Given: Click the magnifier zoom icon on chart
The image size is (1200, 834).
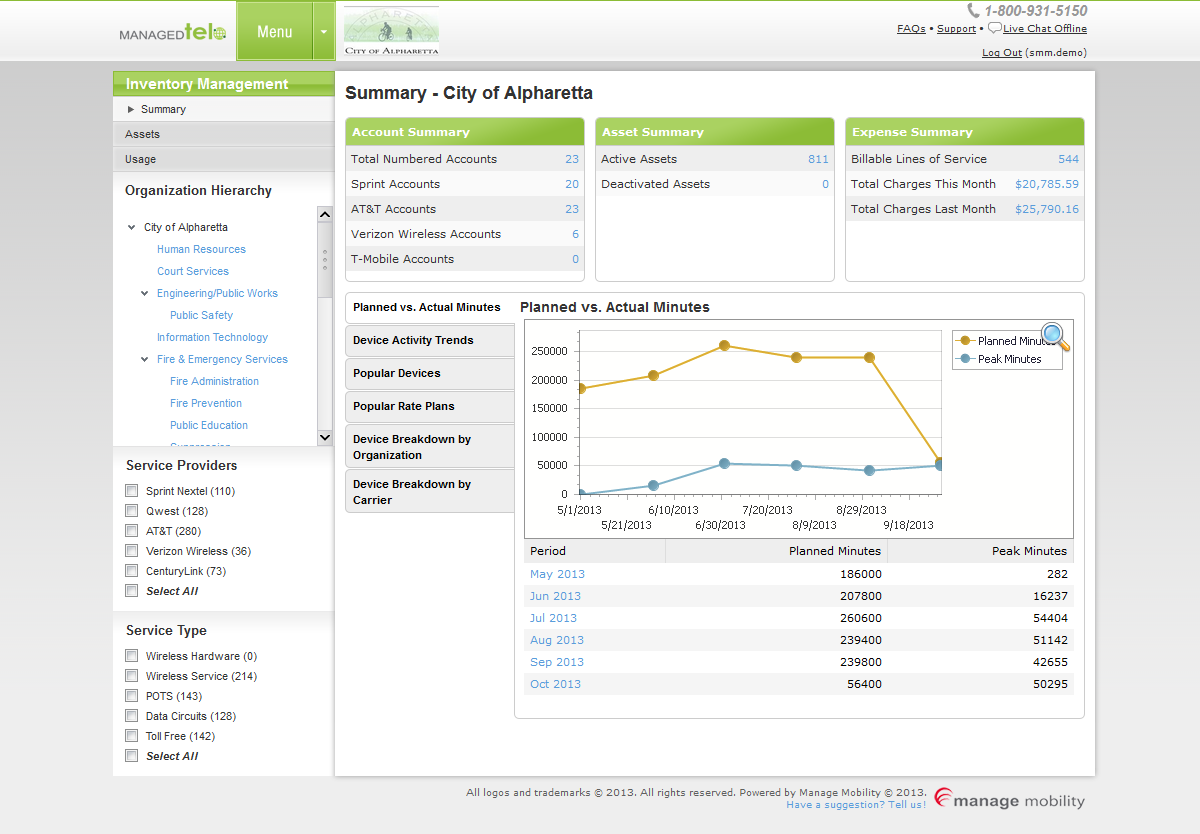Looking at the screenshot, I should (x=1055, y=337).
